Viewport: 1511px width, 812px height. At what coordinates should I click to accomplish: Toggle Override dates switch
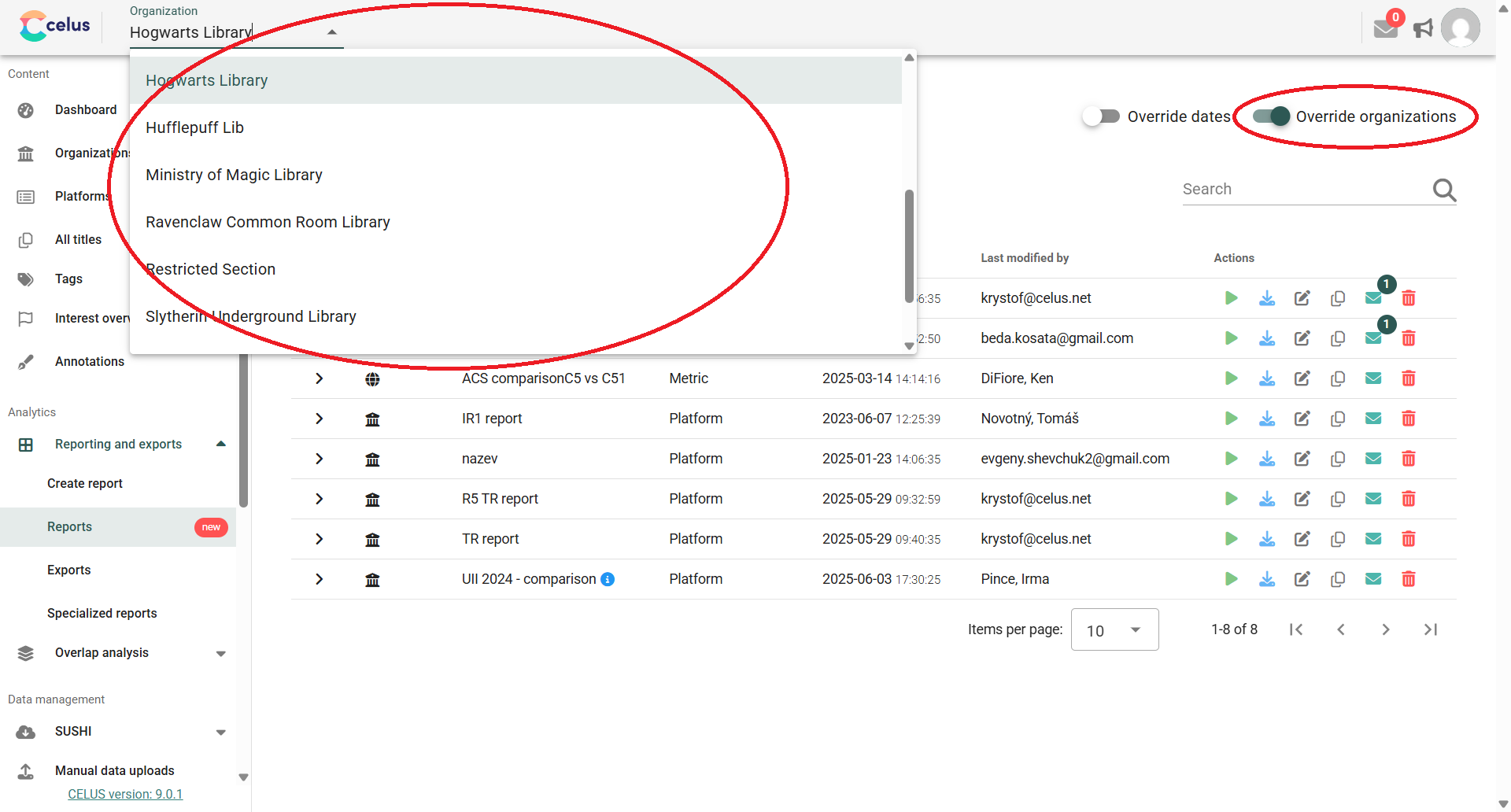(x=1101, y=116)
